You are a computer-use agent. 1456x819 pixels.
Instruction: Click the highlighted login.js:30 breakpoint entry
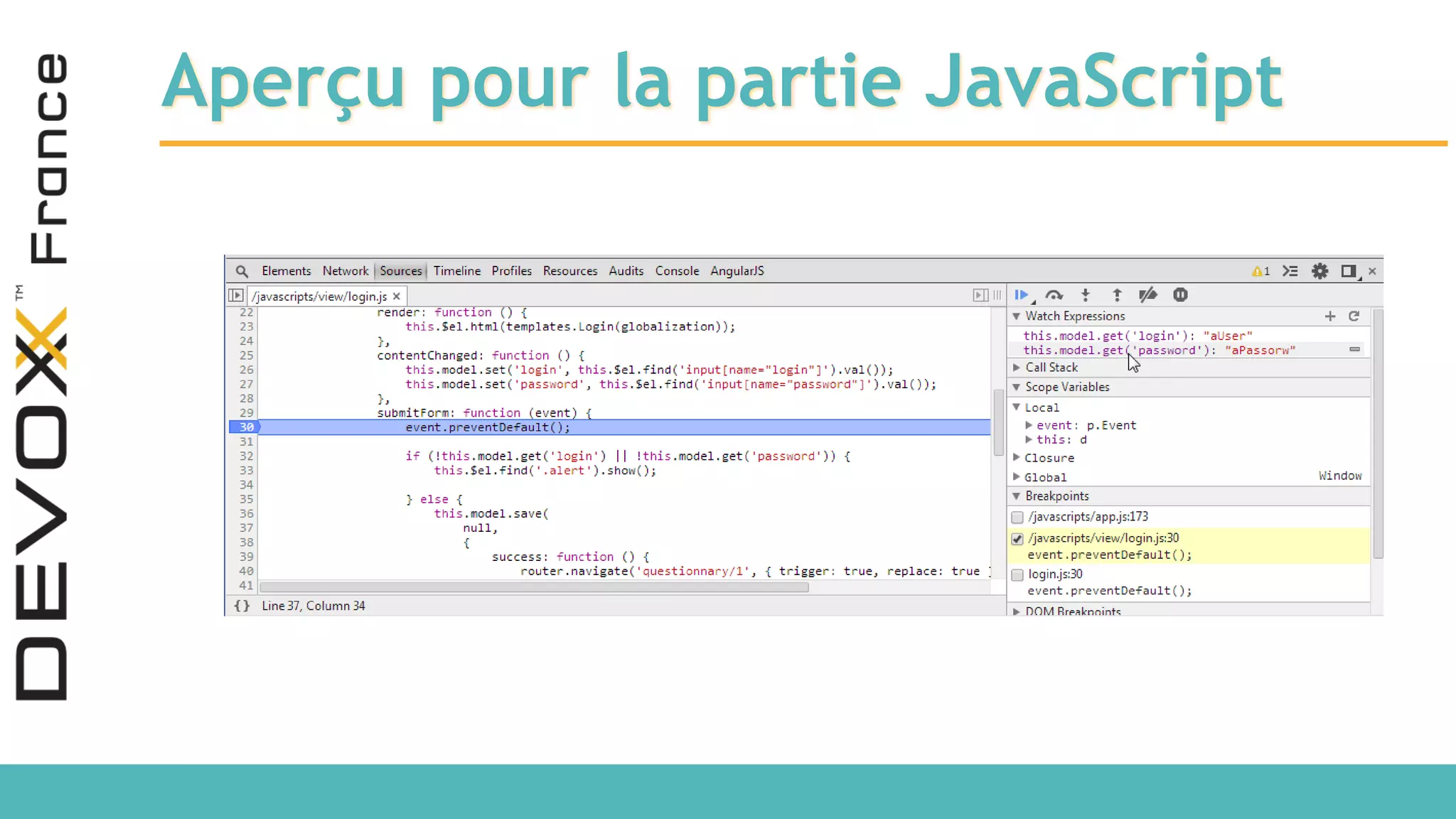[x=1189, y=546]
